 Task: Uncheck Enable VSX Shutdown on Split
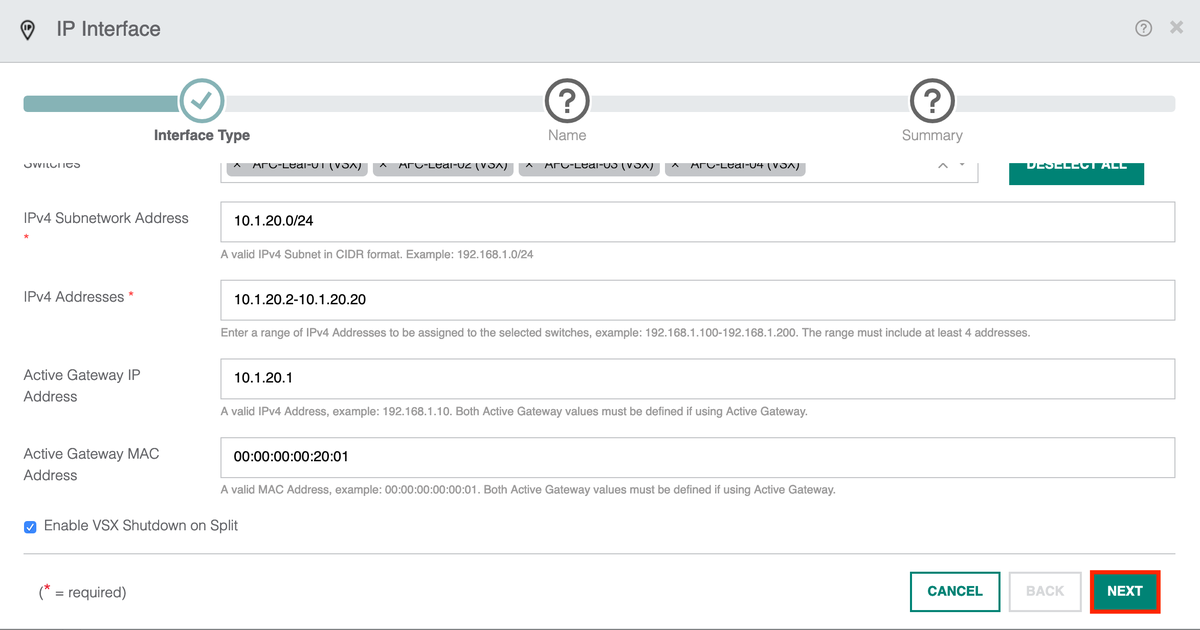coord(30,525)
